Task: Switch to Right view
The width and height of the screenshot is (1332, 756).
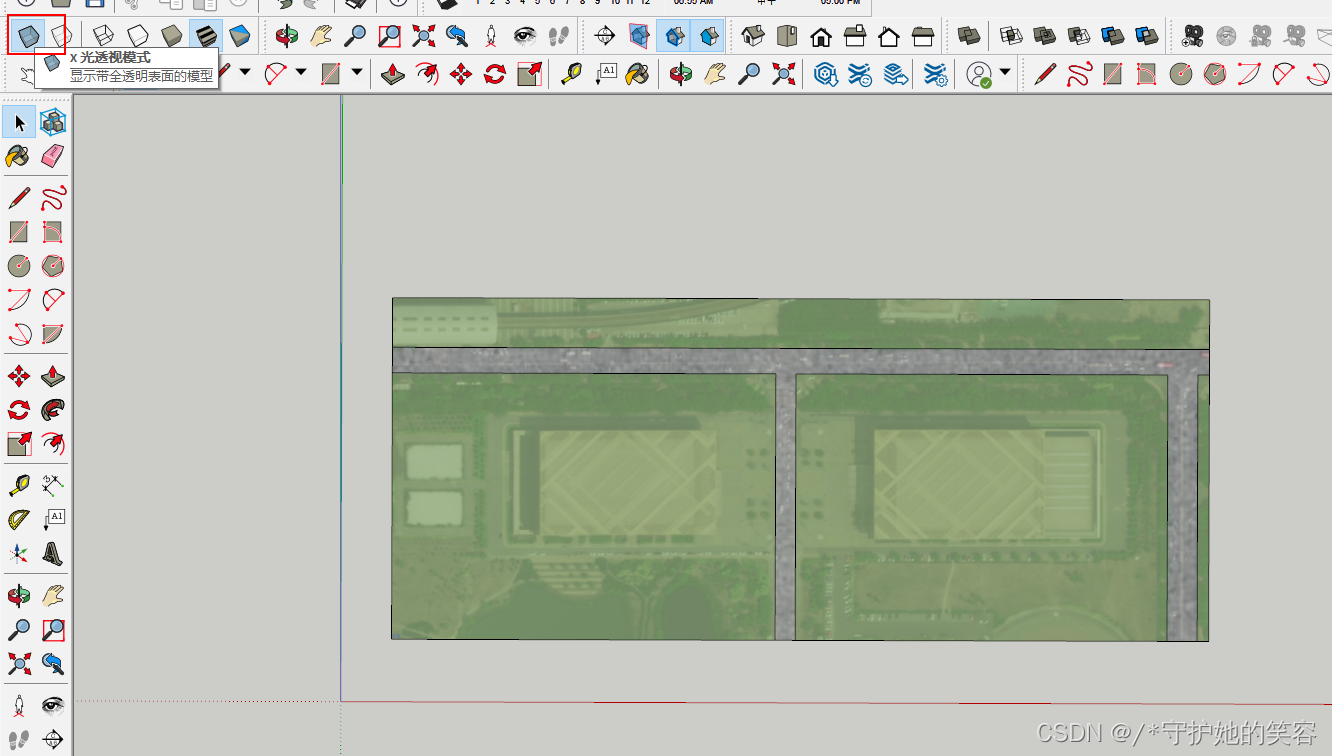Action: click(855, 37)
